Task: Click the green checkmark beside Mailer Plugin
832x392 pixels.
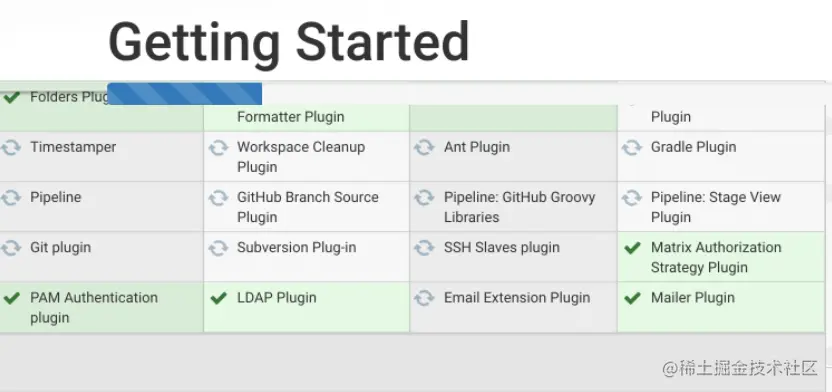Action: (632, 298)
